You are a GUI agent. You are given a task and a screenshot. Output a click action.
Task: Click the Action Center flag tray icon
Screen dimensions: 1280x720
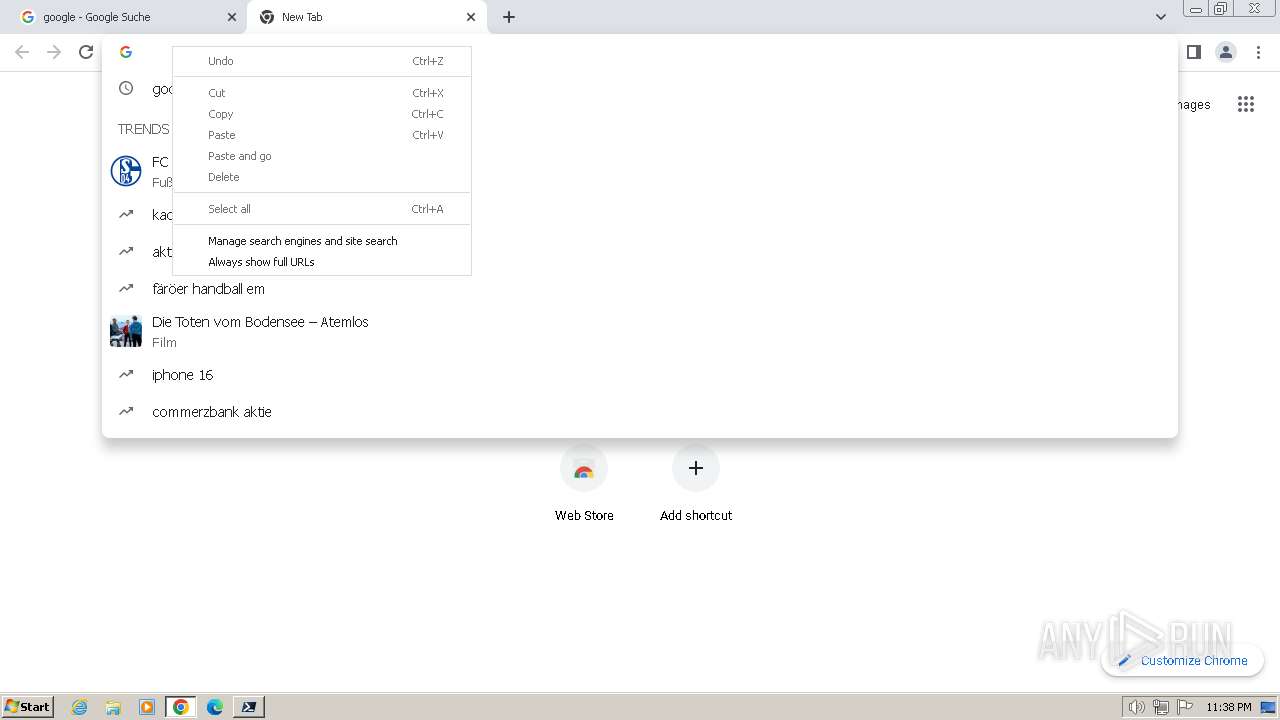coord(1185,707)
